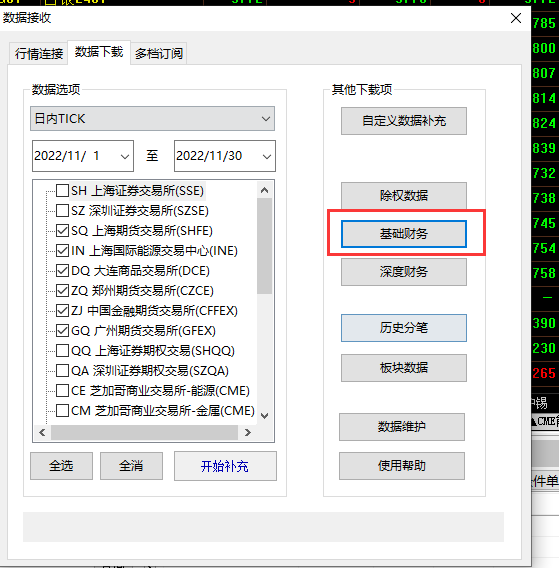Screen dimensions: 559x568
Task: Click the horizontal scroll-left arrow
Action: point(42,433)
